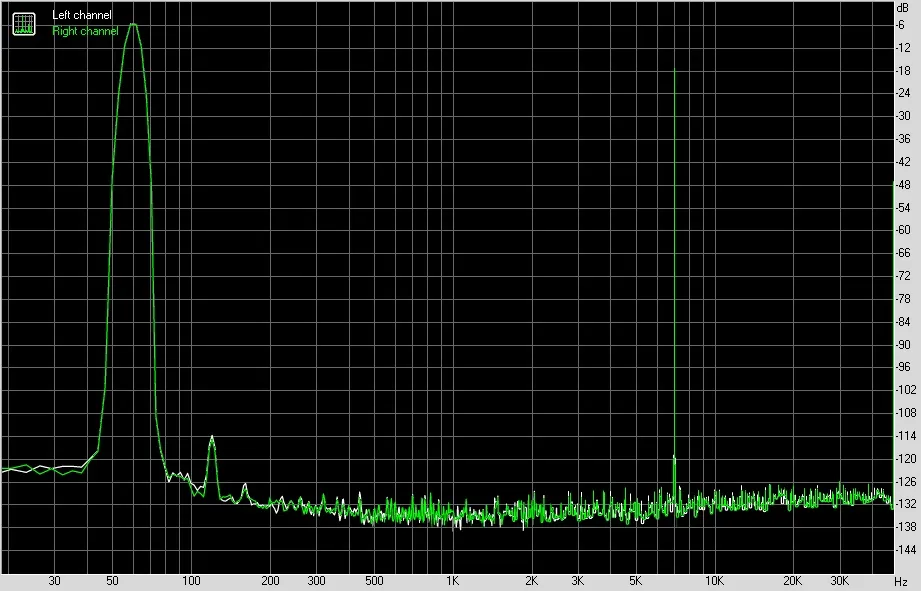This screenshot has width=921, height=591.
Task: Select the "Left channel" legend label
Action: click(x=82, y=15)
